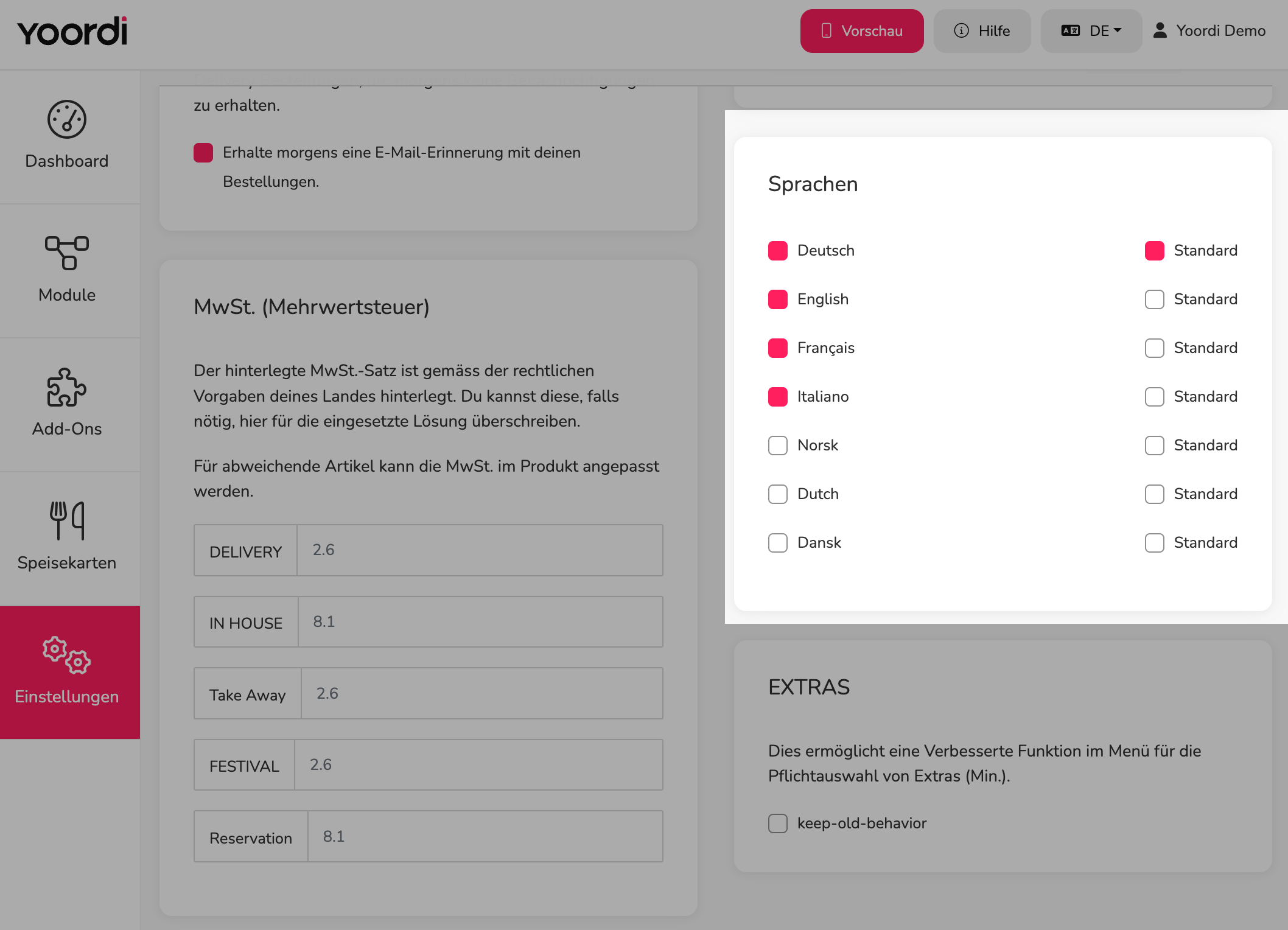This screenshot has width=1288, height=930.
Task: Enable the Norsk language checkbox
Action: tap(778, 446)
